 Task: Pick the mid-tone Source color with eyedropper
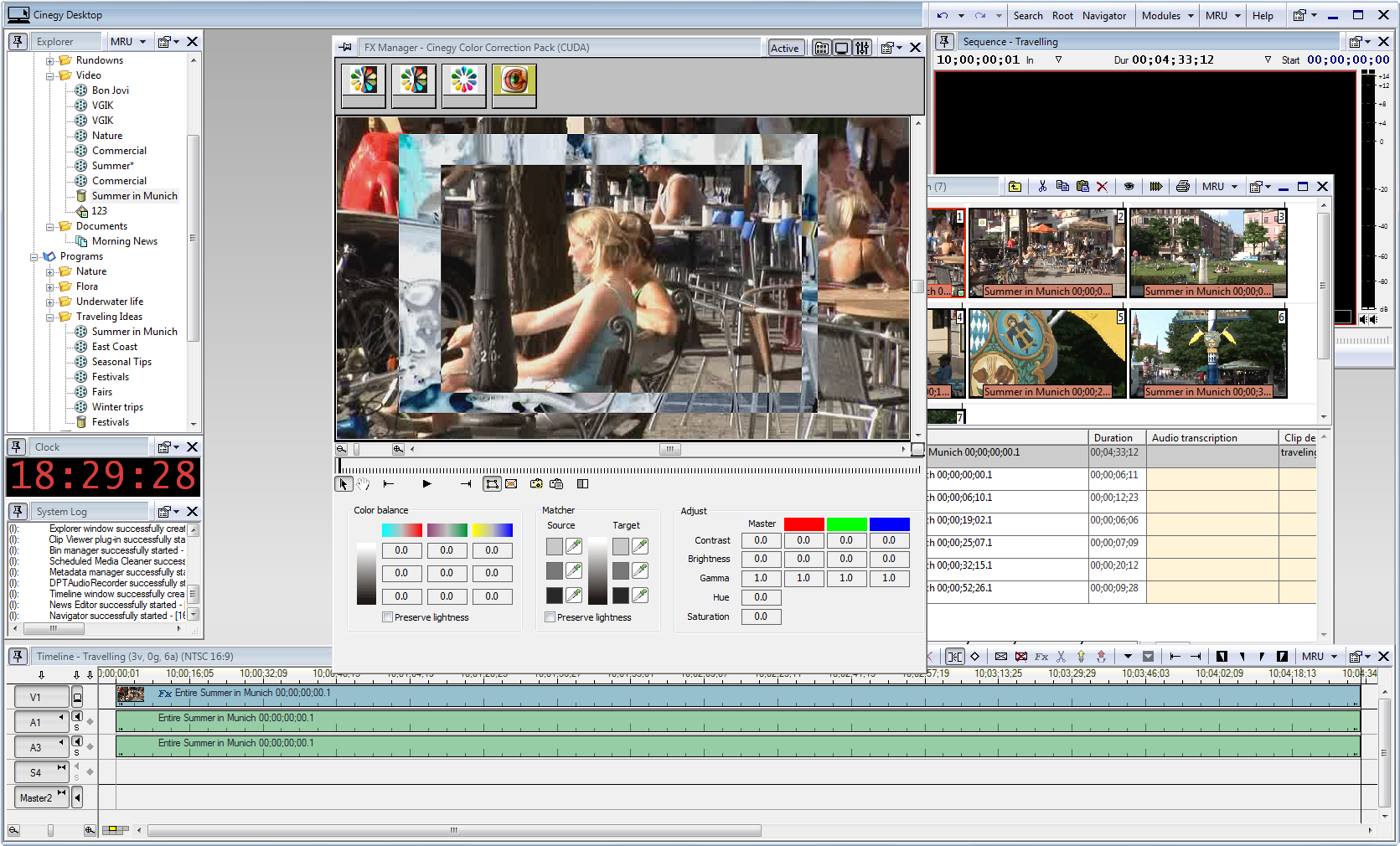pos(574,570)
